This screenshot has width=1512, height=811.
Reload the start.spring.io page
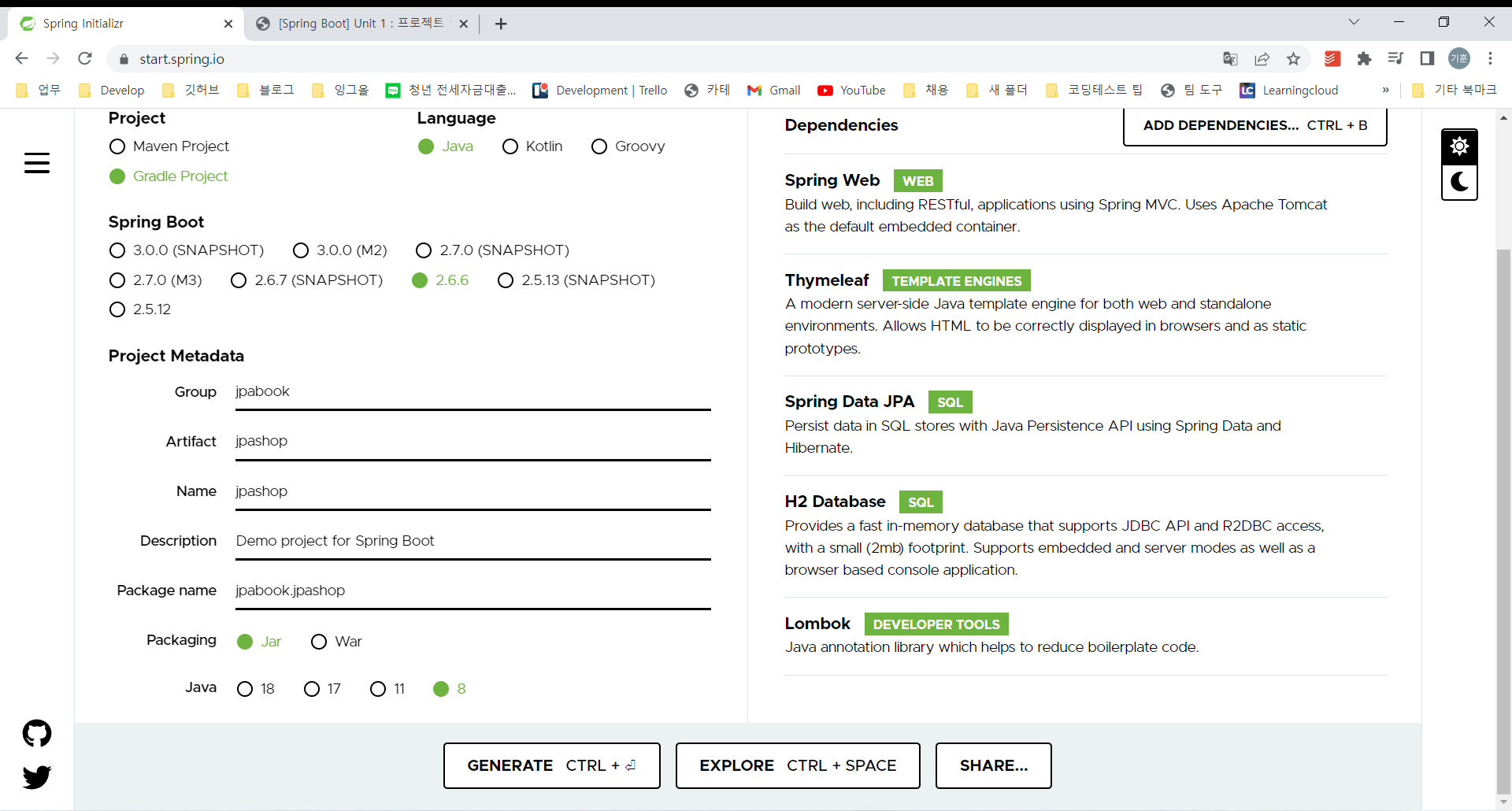(x=85, y=58)
